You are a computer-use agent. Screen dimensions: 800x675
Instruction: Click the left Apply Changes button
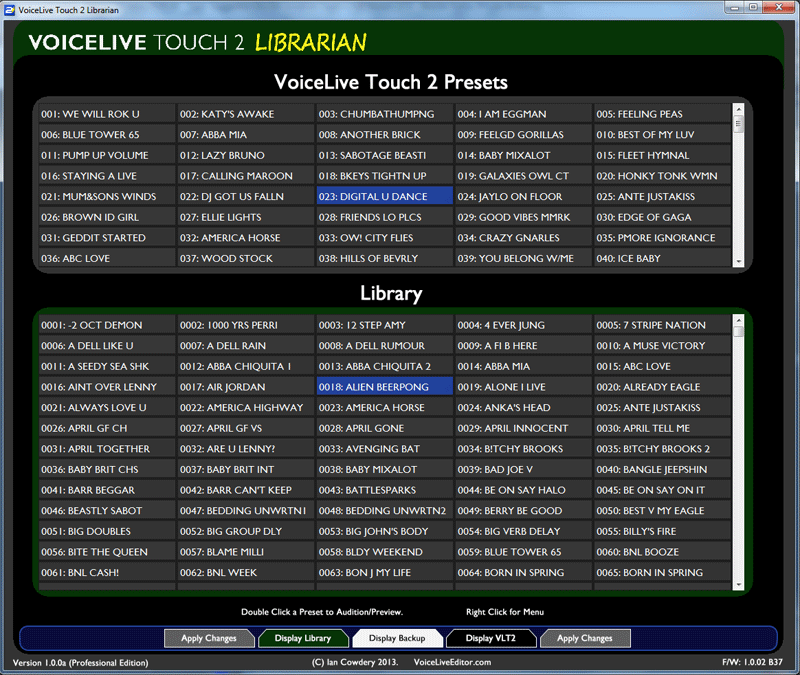tap(209, 638)
